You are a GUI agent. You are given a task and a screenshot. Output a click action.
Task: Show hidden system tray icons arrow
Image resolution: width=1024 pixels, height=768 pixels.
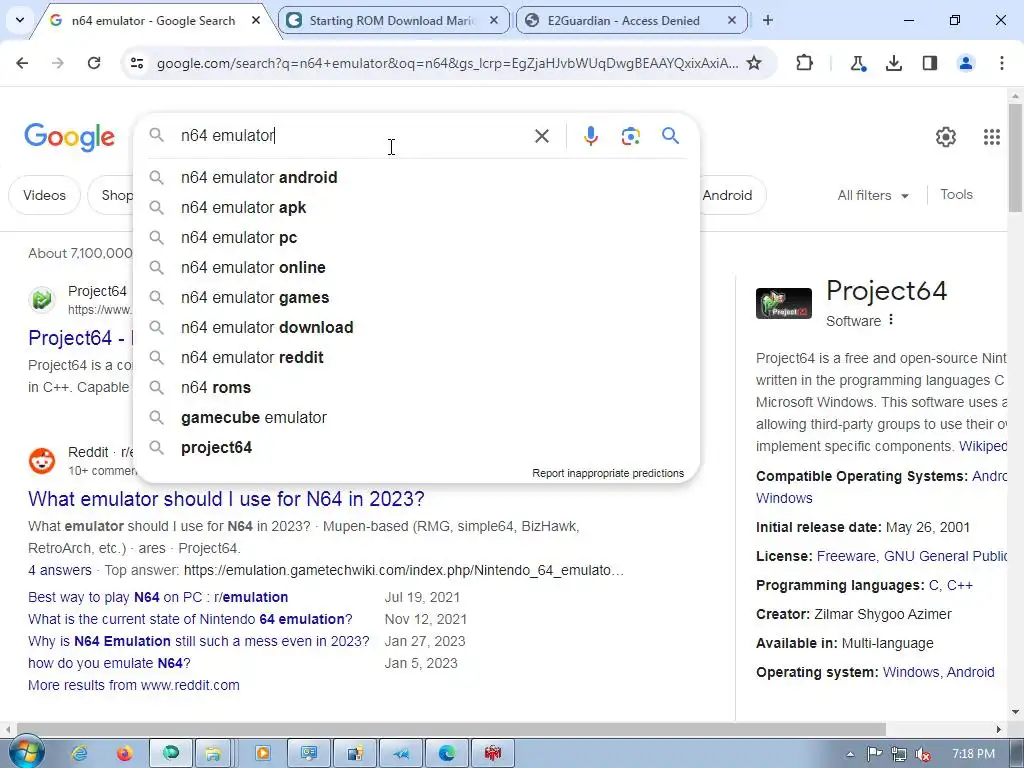pos(850,754)
